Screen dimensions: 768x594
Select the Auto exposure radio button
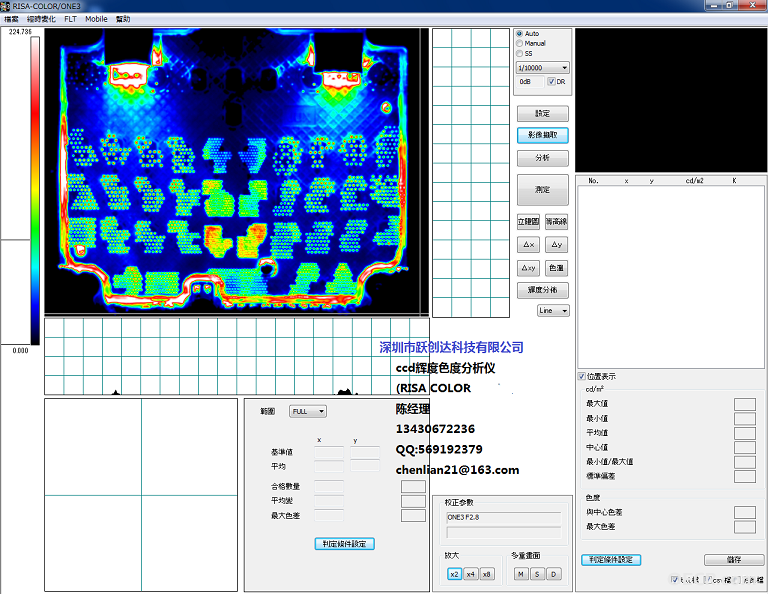coord(520,34)
